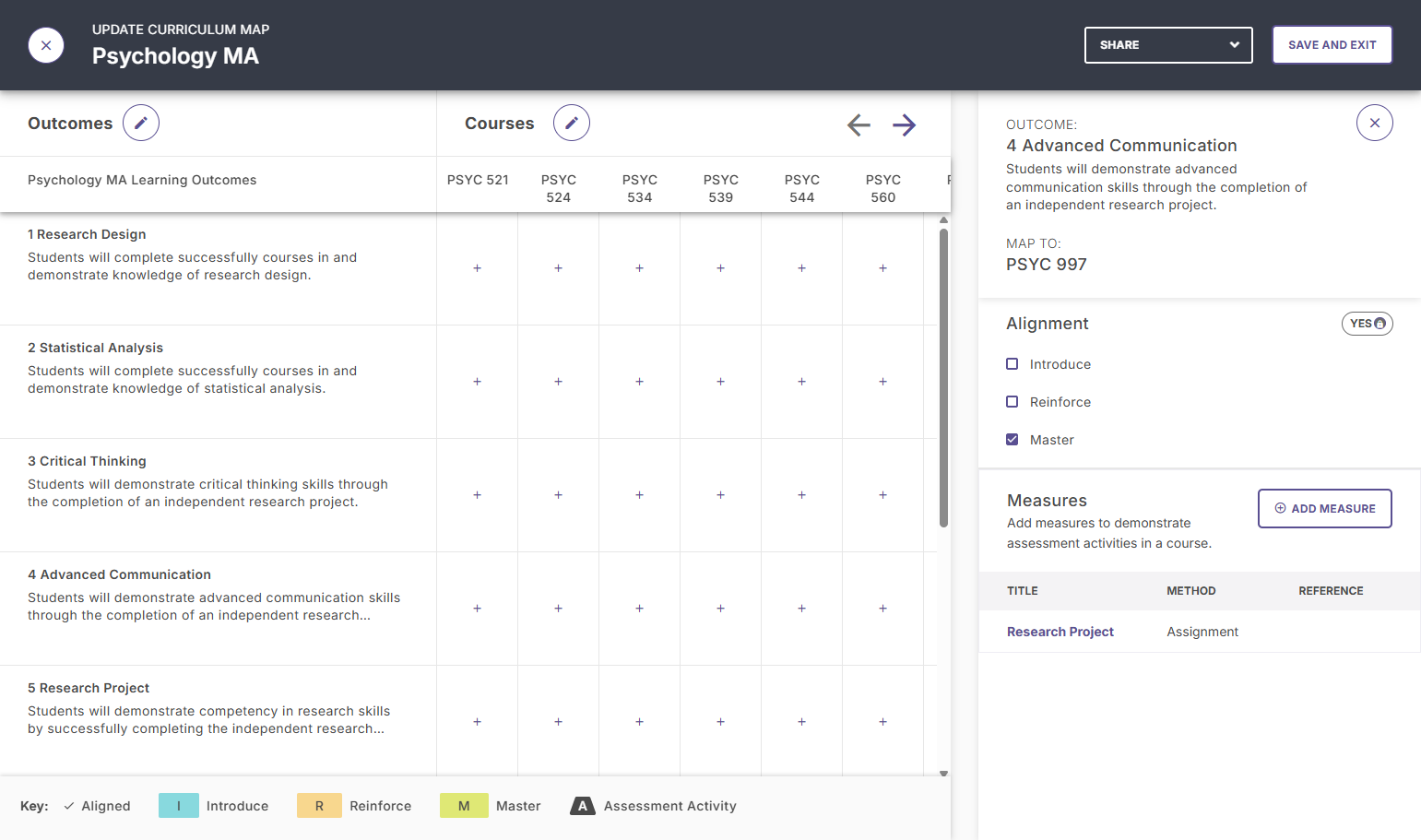Close the Outcome detail panel
This screenshot has width=1421, height=840.
1375,123
